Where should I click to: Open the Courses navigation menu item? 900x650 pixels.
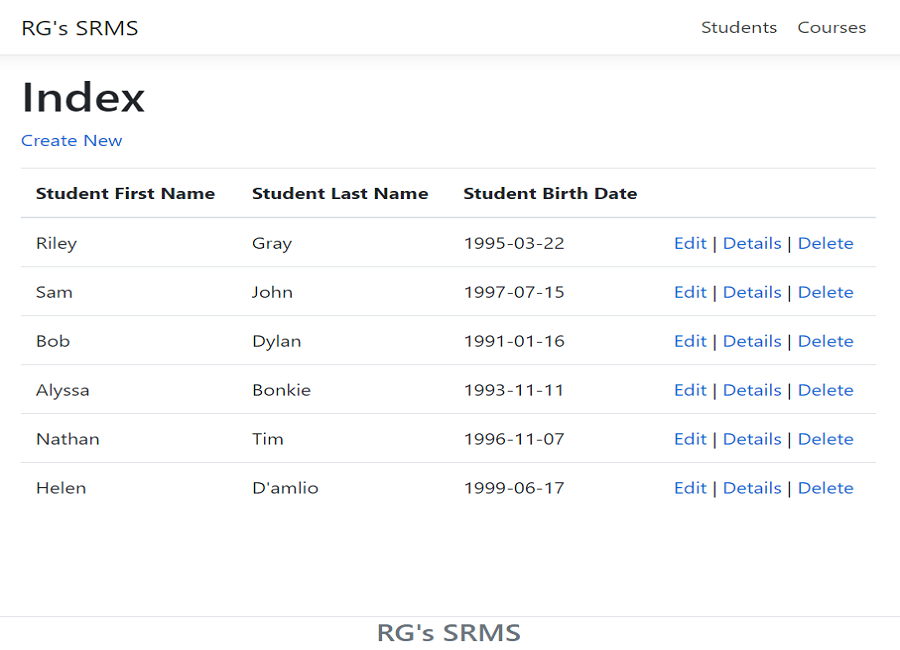coord(831,28)
